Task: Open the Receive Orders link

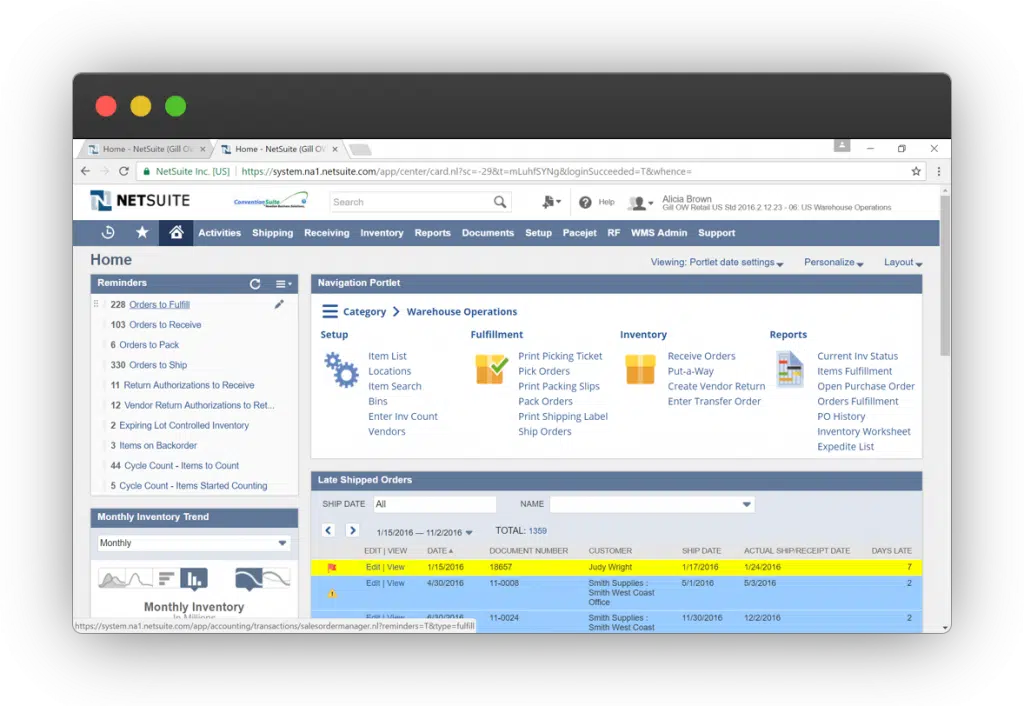Action: click(701, 356)
